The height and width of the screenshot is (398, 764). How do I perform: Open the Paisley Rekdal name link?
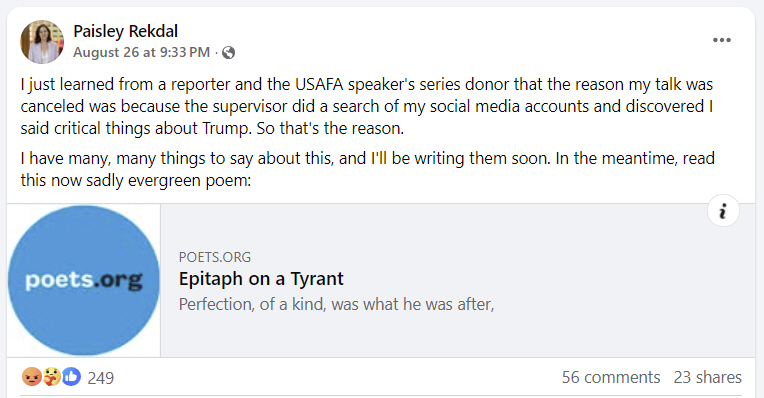125,31
